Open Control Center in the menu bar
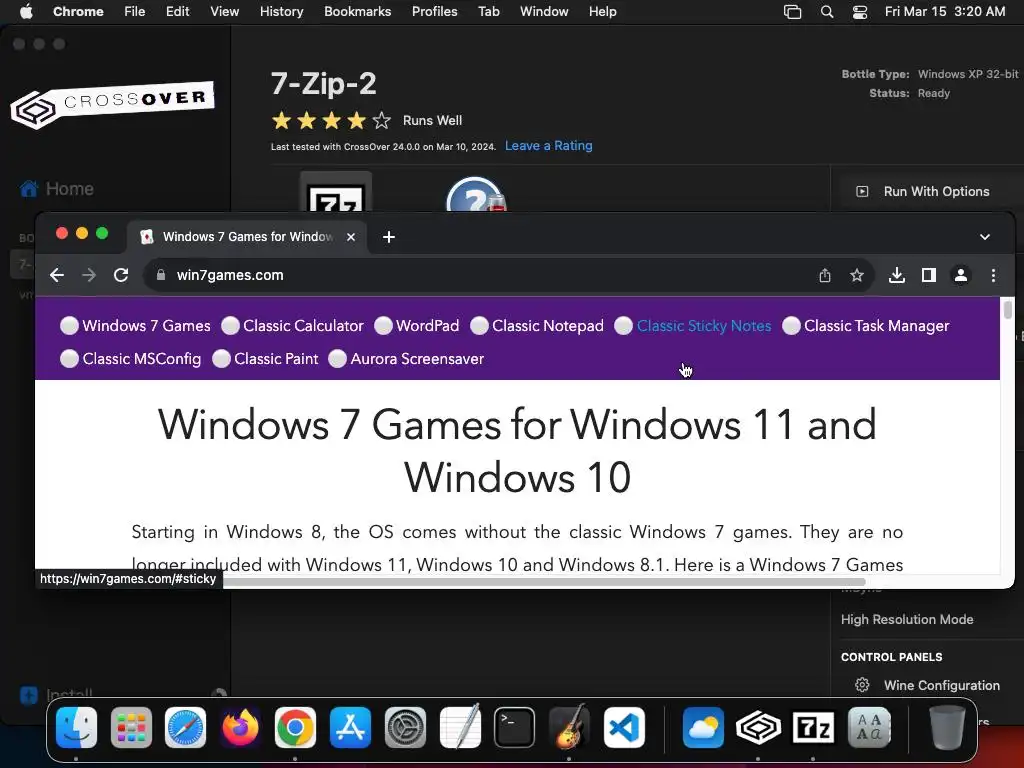1024x768 pixels. pos(860,11)
